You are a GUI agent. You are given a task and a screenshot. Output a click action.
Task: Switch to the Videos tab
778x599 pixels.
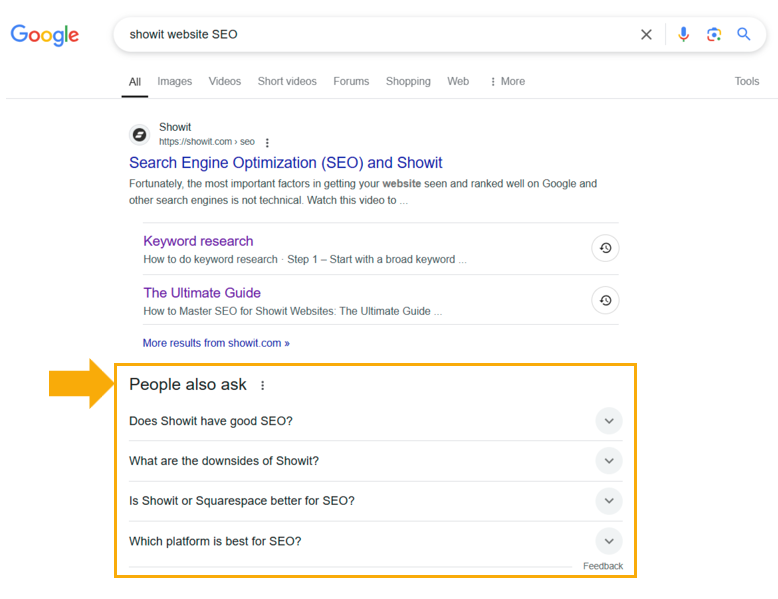click(225, 81)
